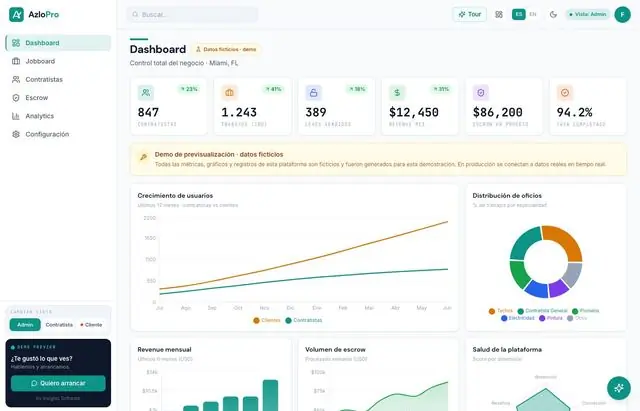Screen dimensions: 640x411
Task: Toggle the Techos legend entry
Action: tap(500, 311)
